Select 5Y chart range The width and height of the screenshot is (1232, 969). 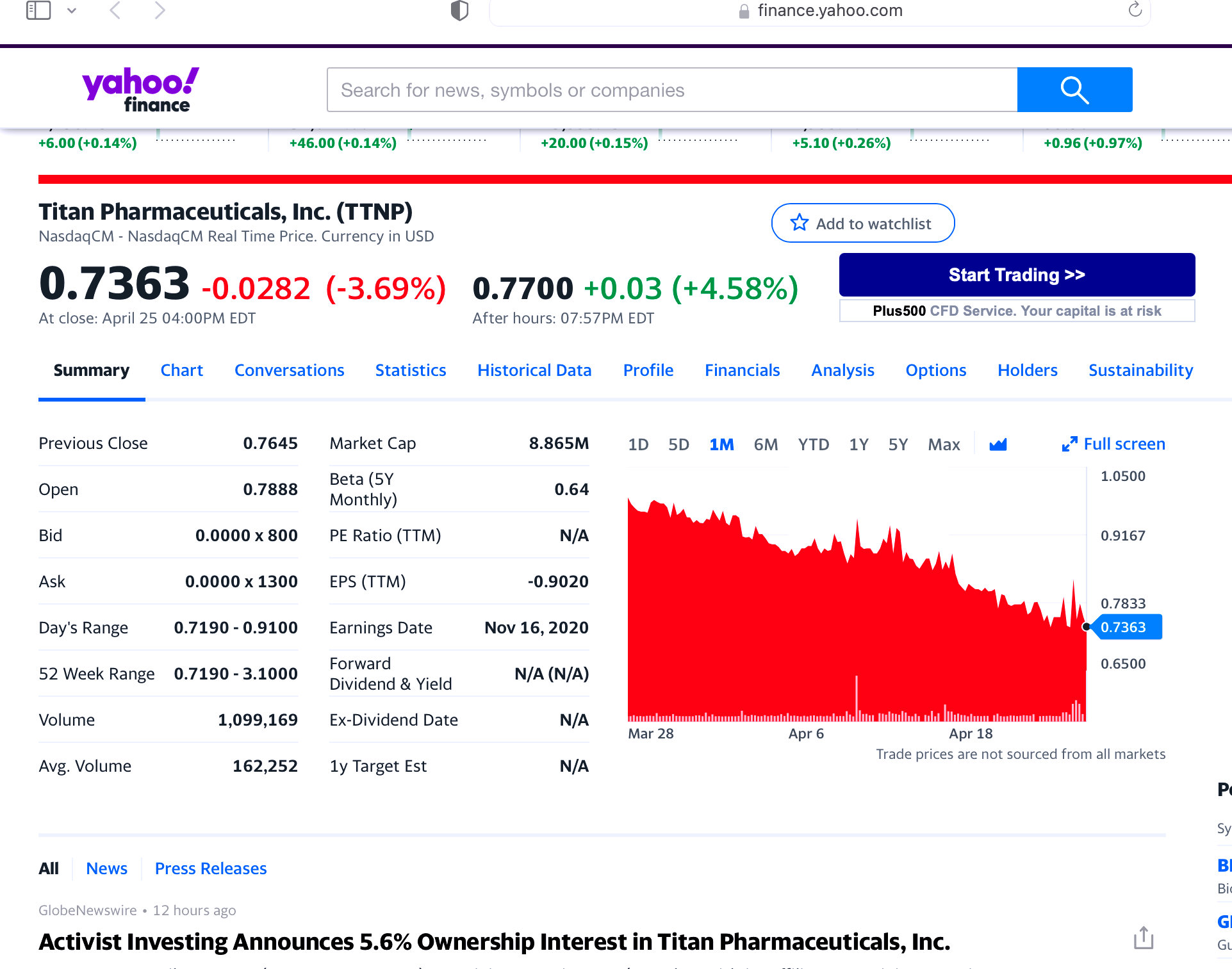898,444
